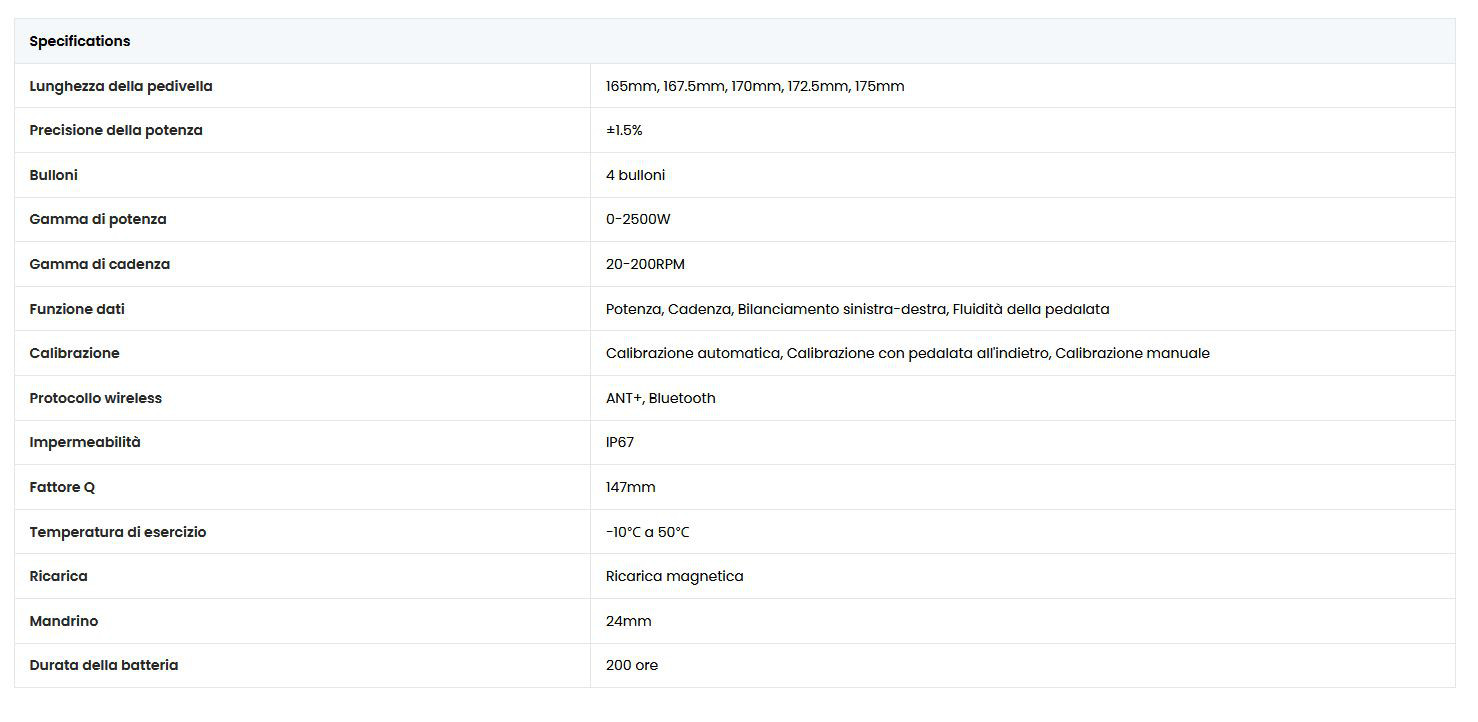The image size is (1478, 722).
Task: Click the Specifications table header
Action: tap(735, 41)
